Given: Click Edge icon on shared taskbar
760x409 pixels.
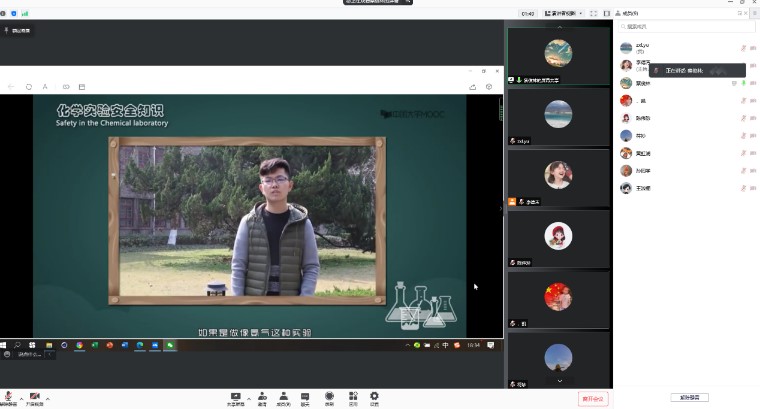Looking at the screenshot, I should [140, 345].
